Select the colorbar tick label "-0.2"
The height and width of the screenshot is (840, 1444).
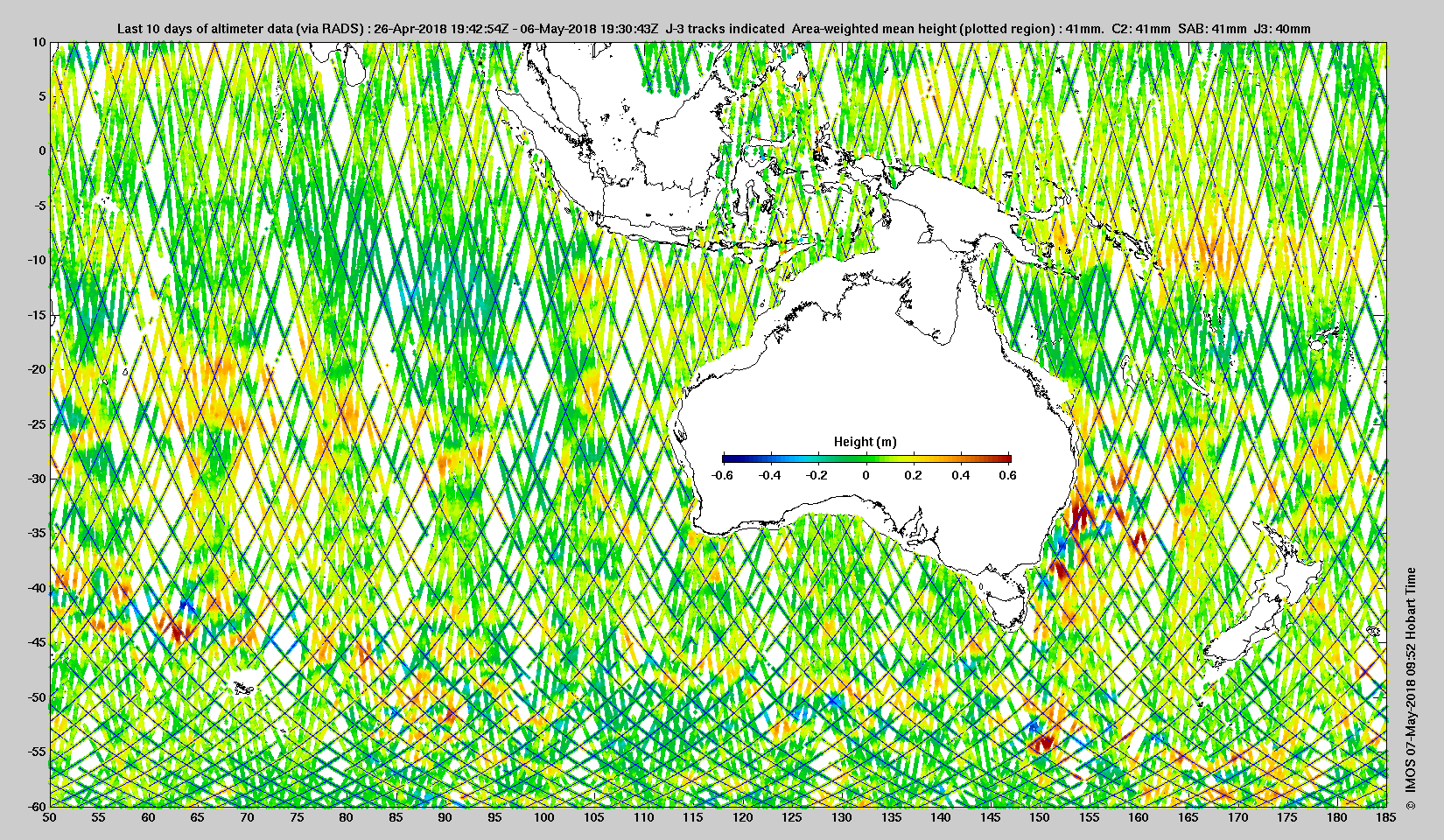click(x=818, y=475)
